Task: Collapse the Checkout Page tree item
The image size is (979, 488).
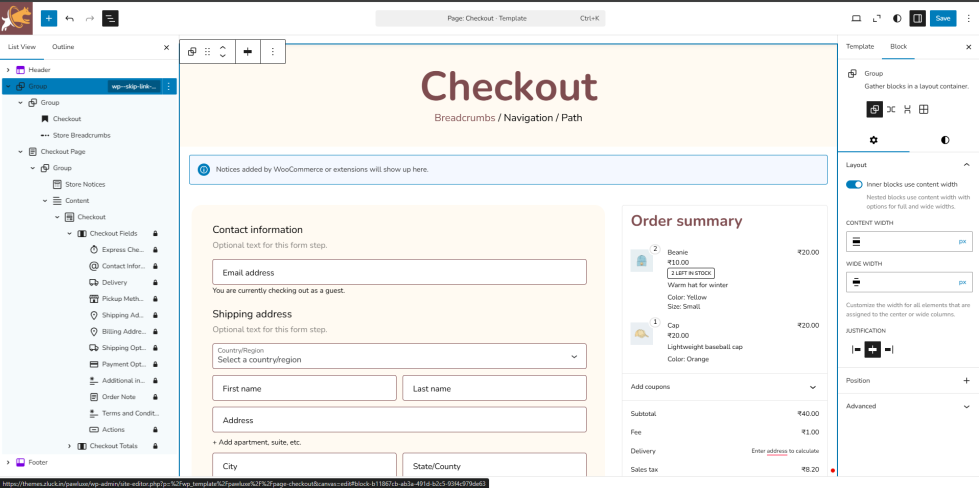Action: tap(21, 152)
